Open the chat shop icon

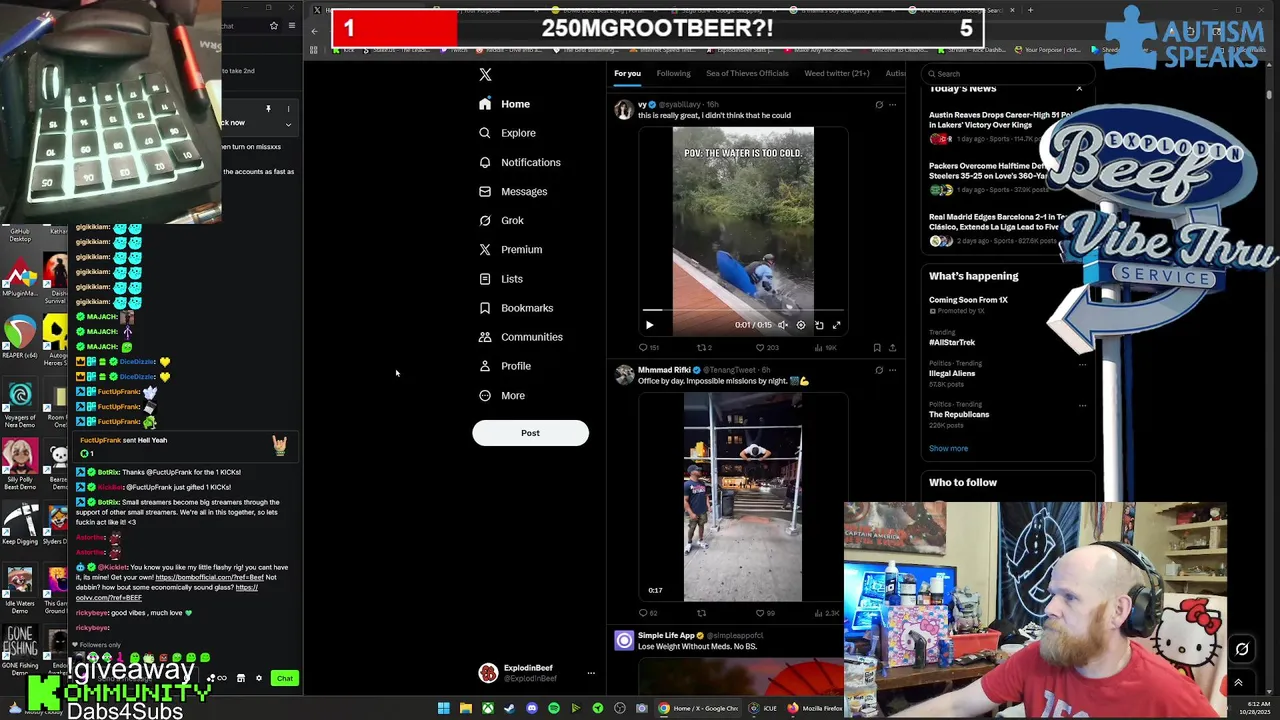click(241, 679)
